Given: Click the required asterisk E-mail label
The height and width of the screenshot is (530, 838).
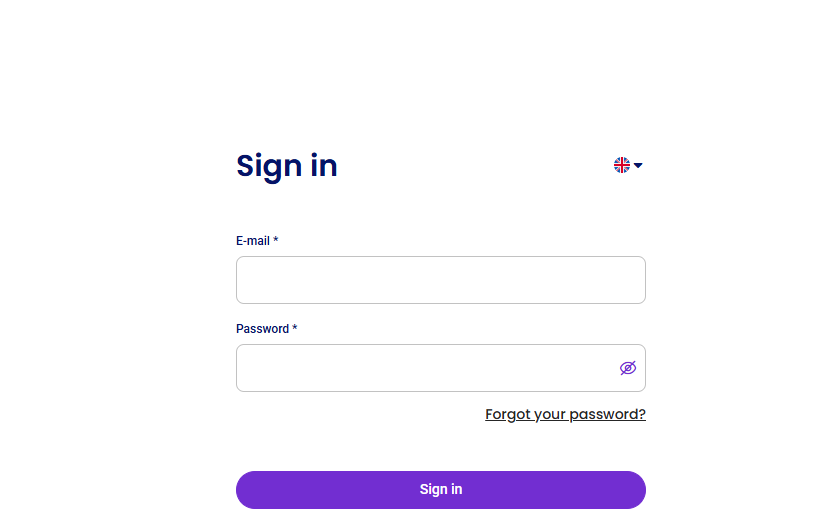Looking at the screenshot, I should (x=257, y=241).
